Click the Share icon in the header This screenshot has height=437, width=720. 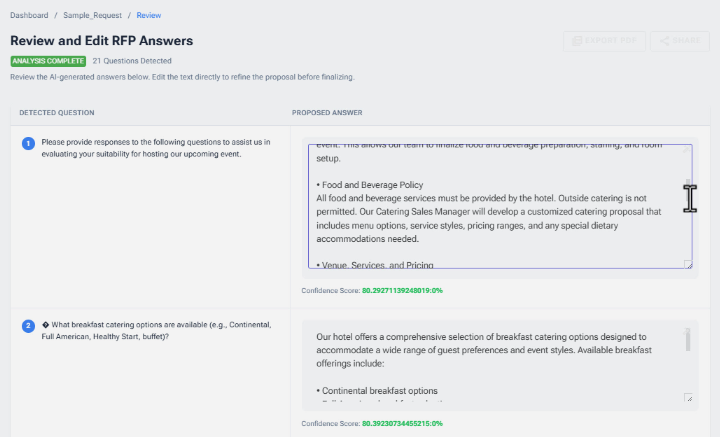(x=662, y=41)
